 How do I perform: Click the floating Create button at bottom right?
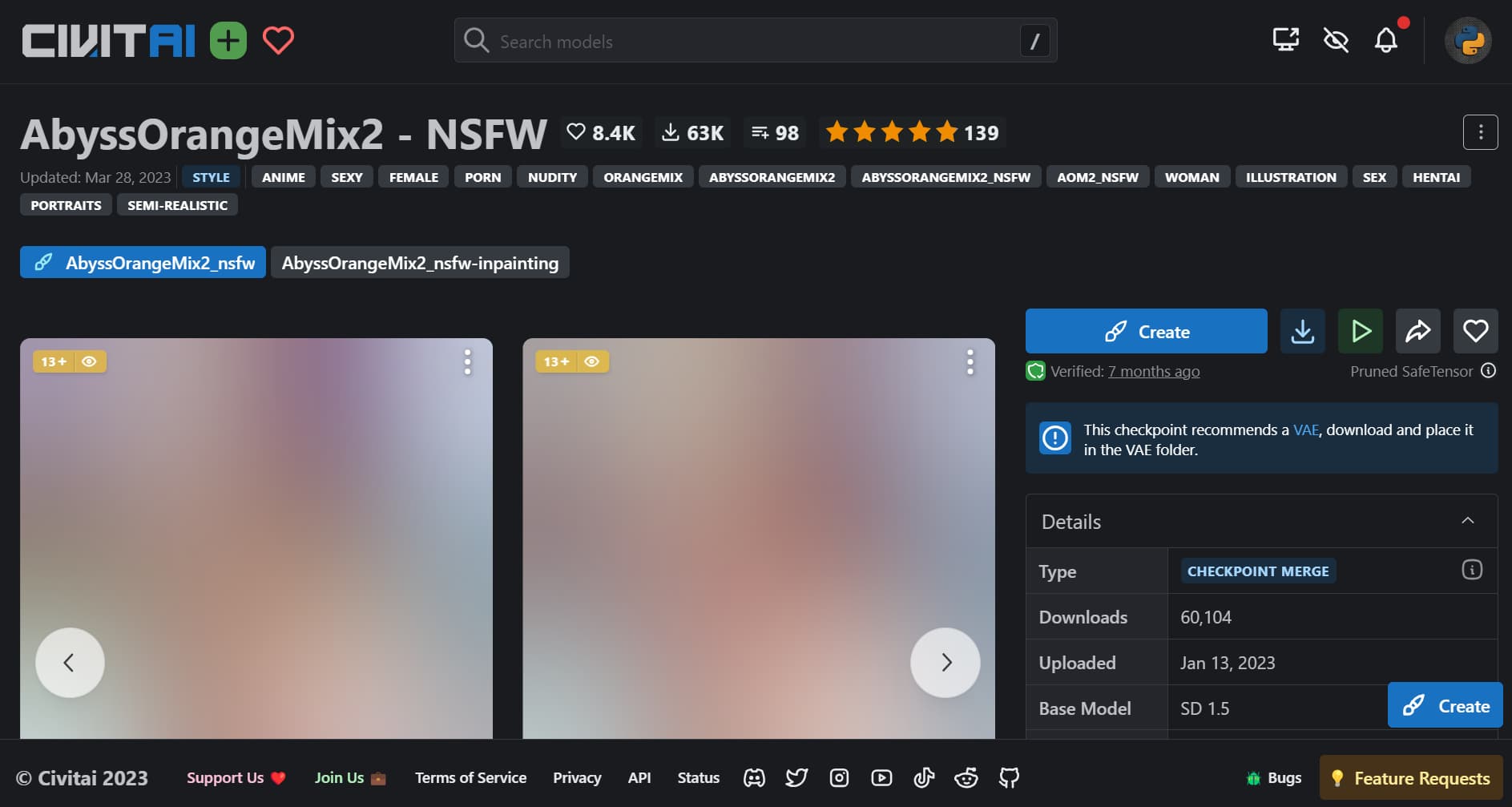click(x=1445, y=705)
